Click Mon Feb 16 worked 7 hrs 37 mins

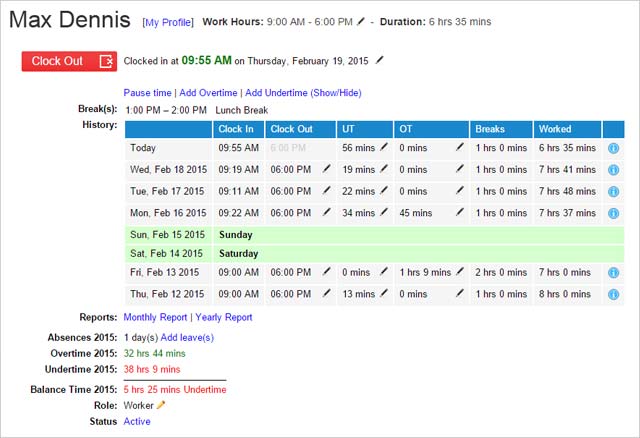(567, 213)
